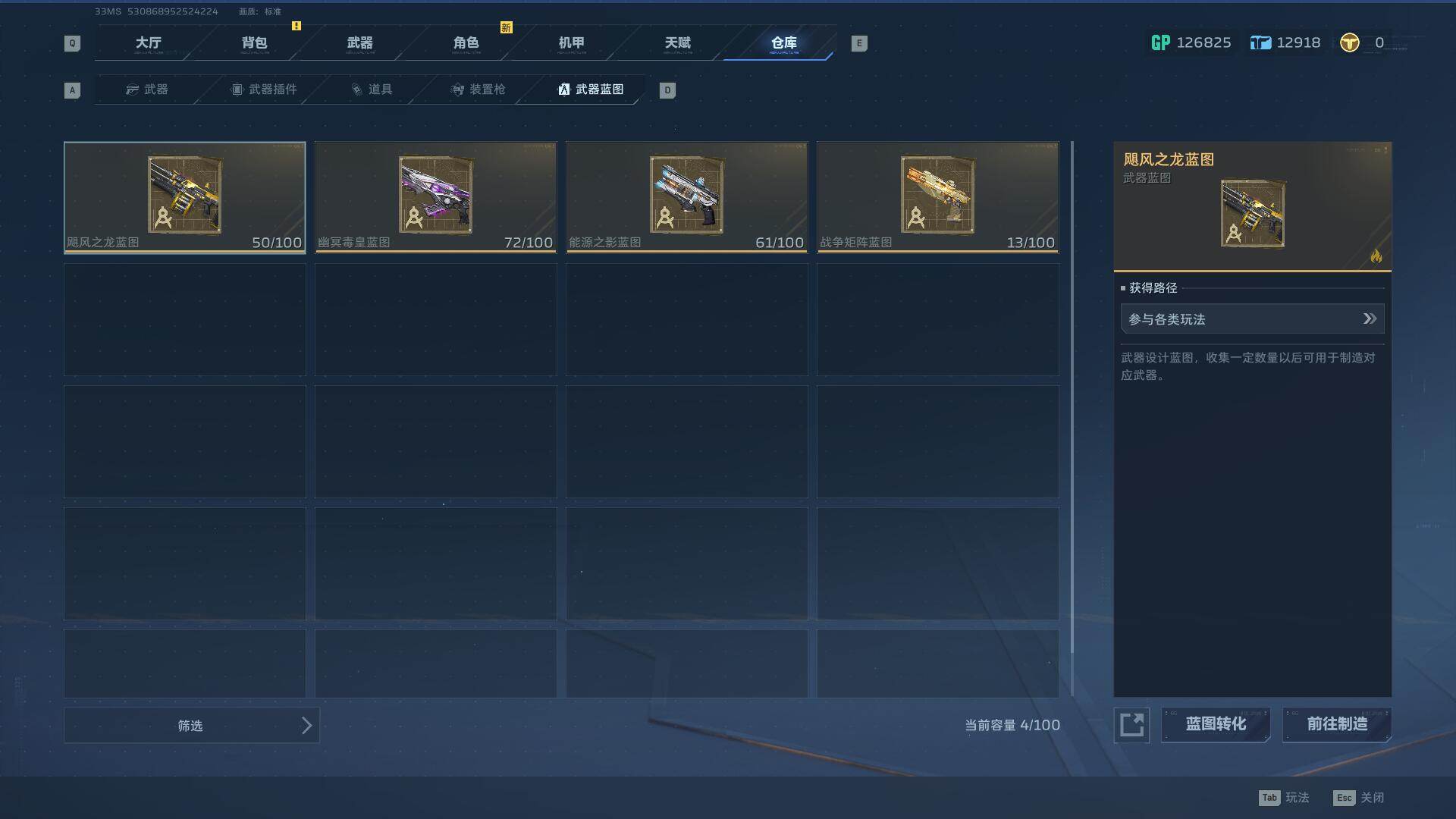Click the 前往制造 button
Viewport: 1456px width, 819px height.
[1337, 725]
